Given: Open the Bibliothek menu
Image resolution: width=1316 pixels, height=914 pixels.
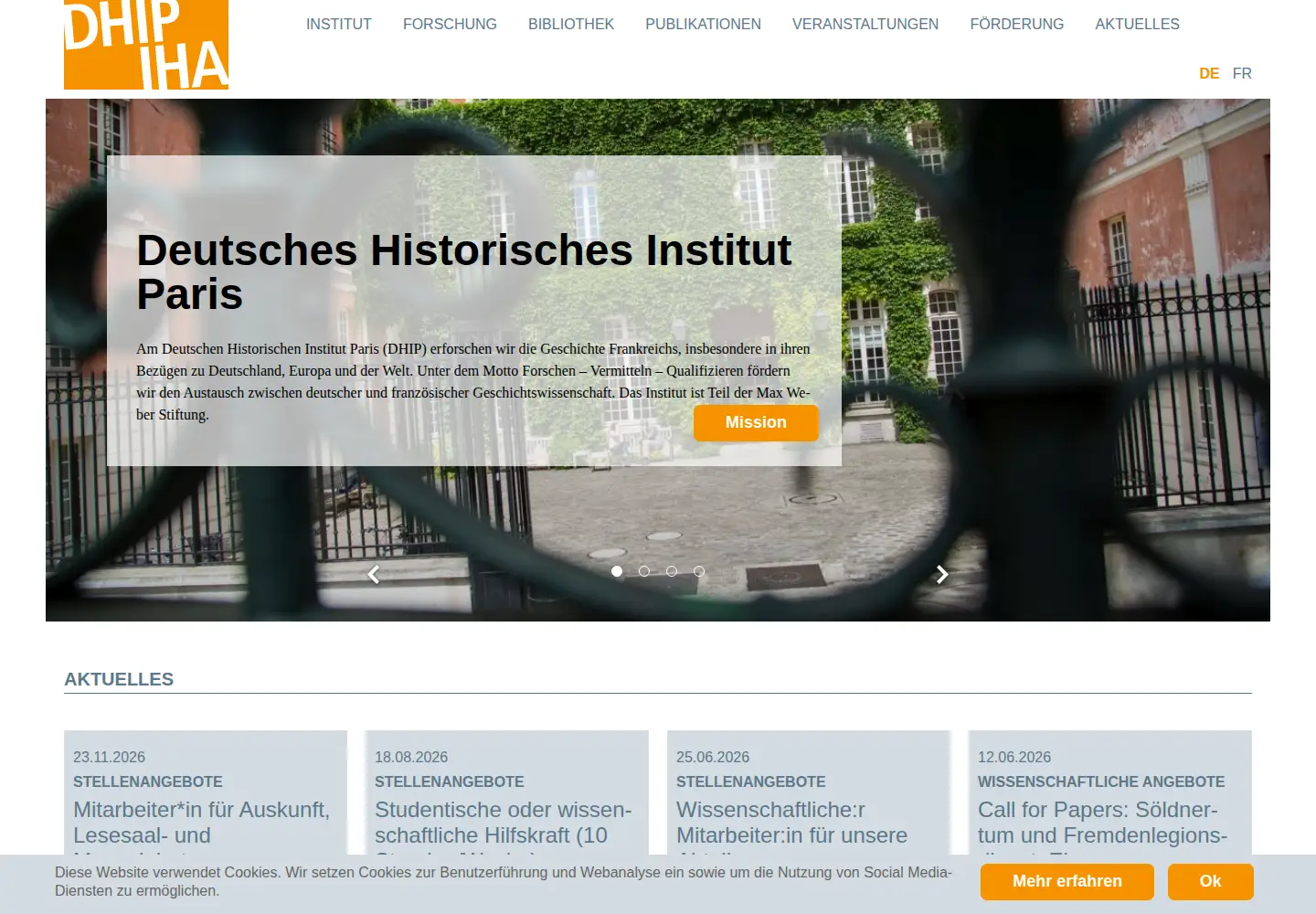Looking at the screenshot, I should pos(571,25).
